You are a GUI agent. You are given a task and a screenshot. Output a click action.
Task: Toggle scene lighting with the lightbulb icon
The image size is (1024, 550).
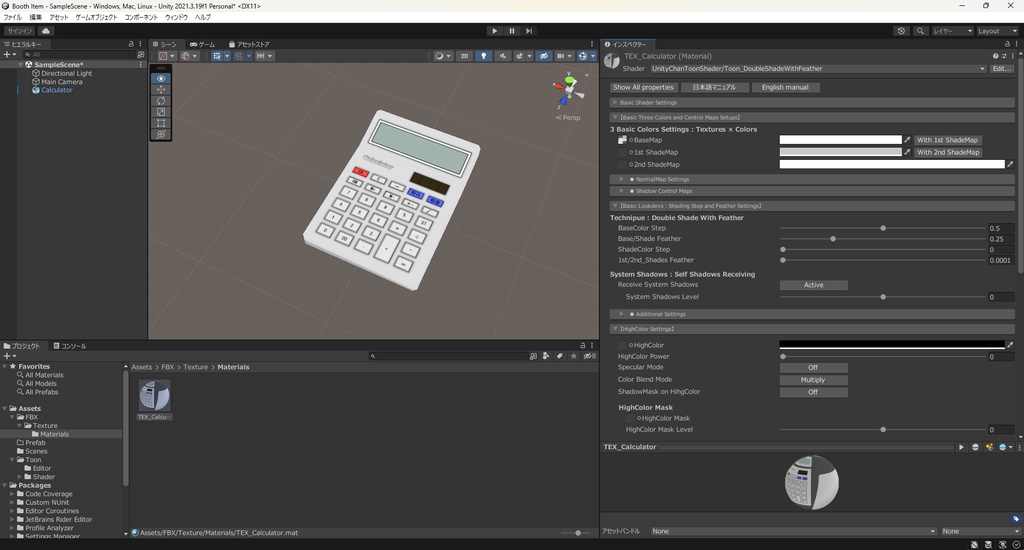click(x=483, y=56)
